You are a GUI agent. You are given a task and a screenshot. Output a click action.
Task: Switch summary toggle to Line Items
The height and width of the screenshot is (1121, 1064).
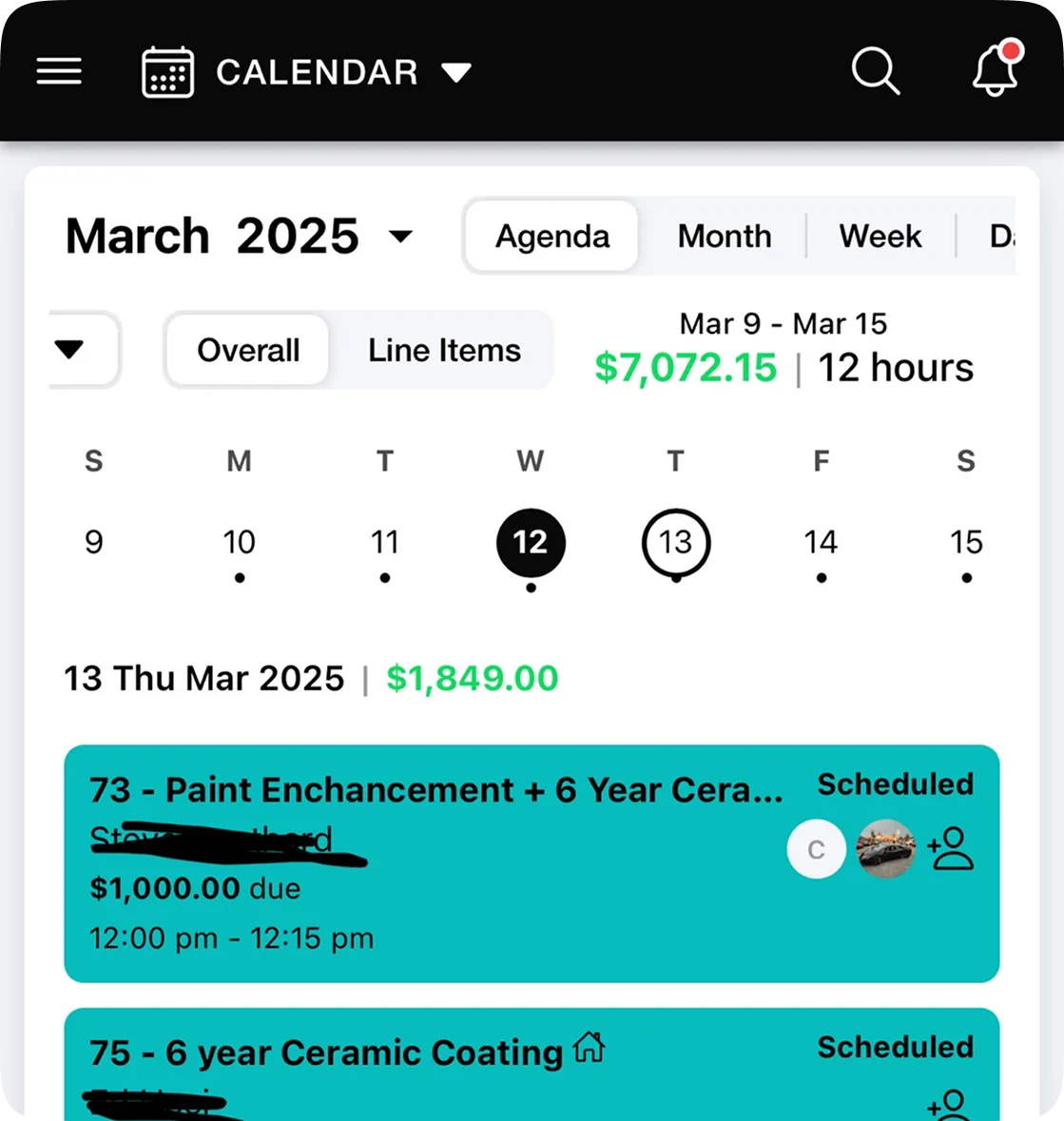[444, 350]
